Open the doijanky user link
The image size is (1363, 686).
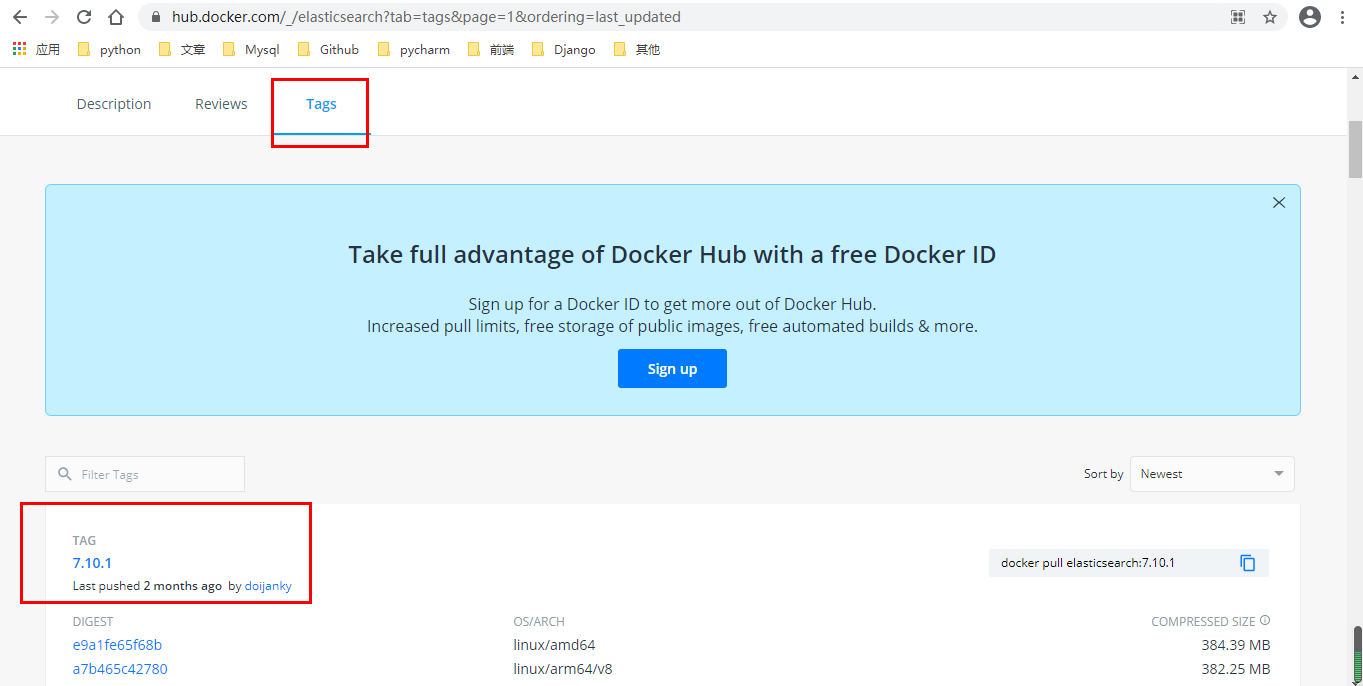pyautogui.click(x=268, y=586)
